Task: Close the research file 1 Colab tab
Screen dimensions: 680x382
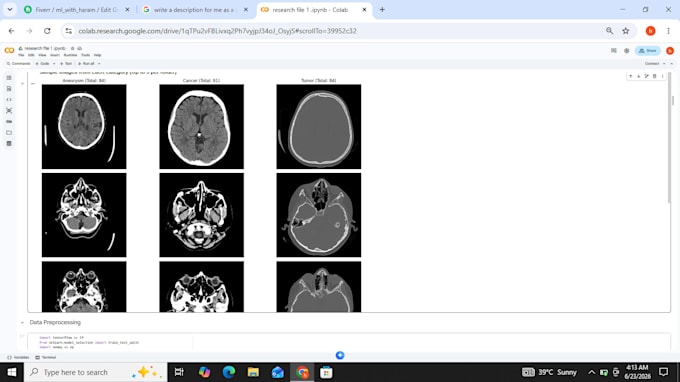Action: (x=364, y=10)
